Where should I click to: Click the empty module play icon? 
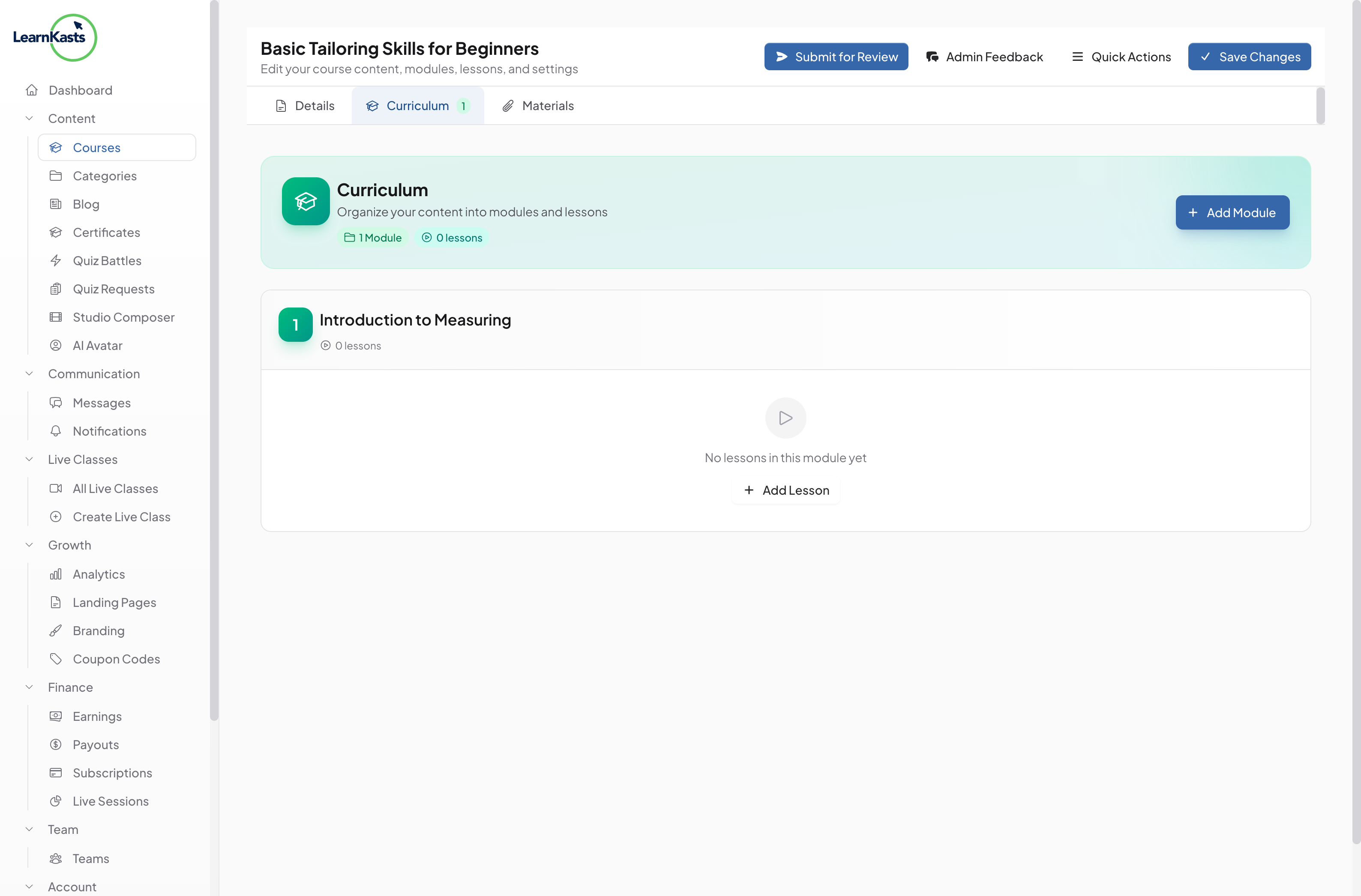pyautogui.click(x=785, y=418)
